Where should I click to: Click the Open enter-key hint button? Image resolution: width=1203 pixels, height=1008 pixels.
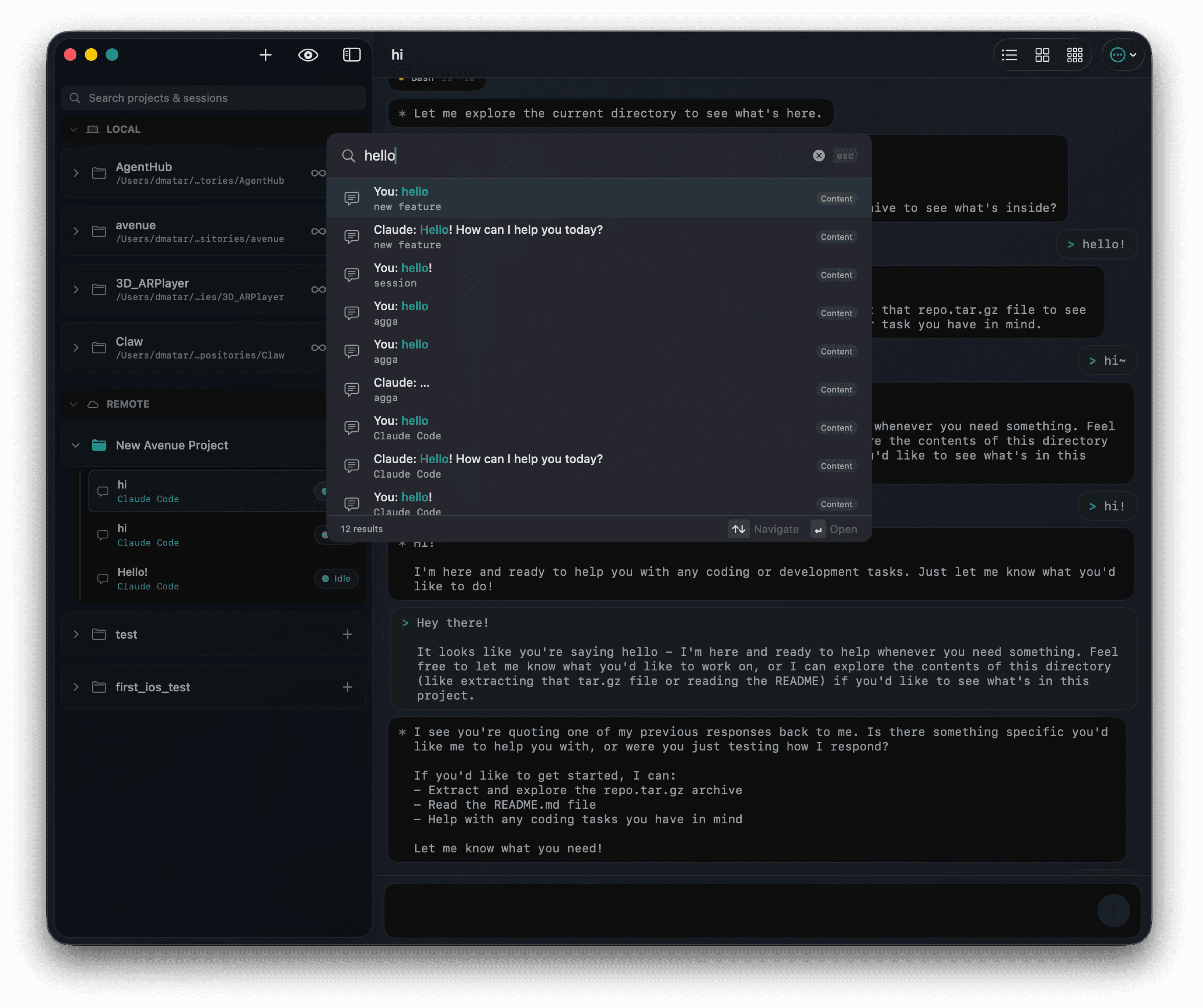(x=834, y=529)
